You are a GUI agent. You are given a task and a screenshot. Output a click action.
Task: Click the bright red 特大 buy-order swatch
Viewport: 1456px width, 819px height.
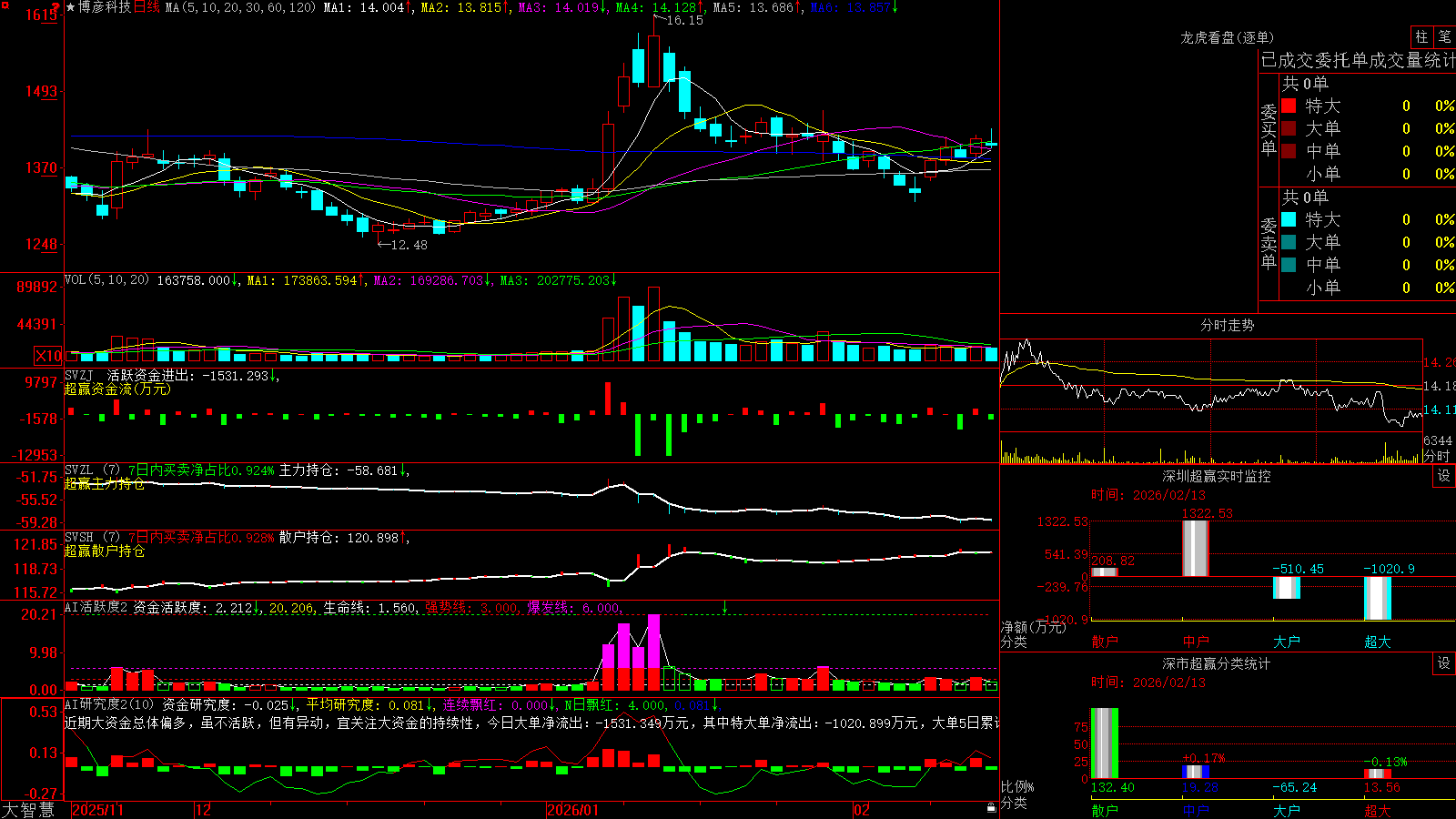pyautogui.click(x=1289, y=106)
